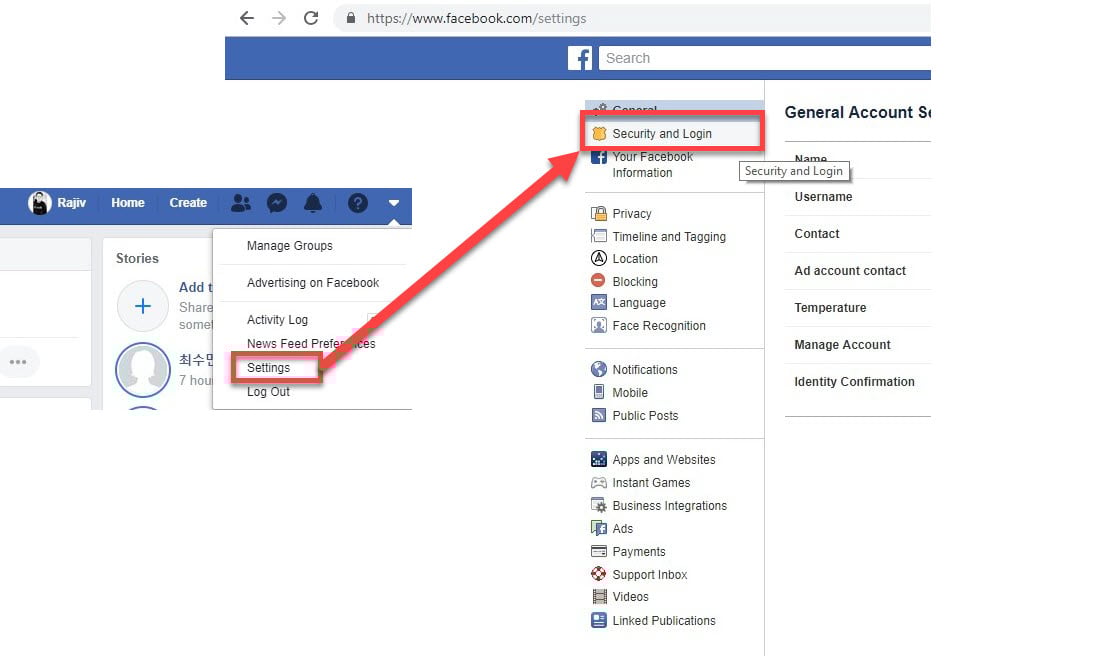This screenshot has height=656, width=1112.
Task: Click the Username settings row
Action: 857,196
